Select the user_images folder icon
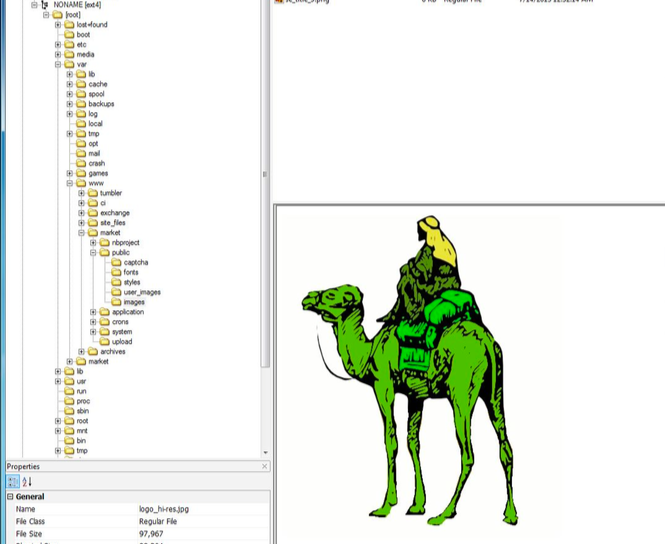The height and width of the screenshot is (544, 665). coord(115,292)
